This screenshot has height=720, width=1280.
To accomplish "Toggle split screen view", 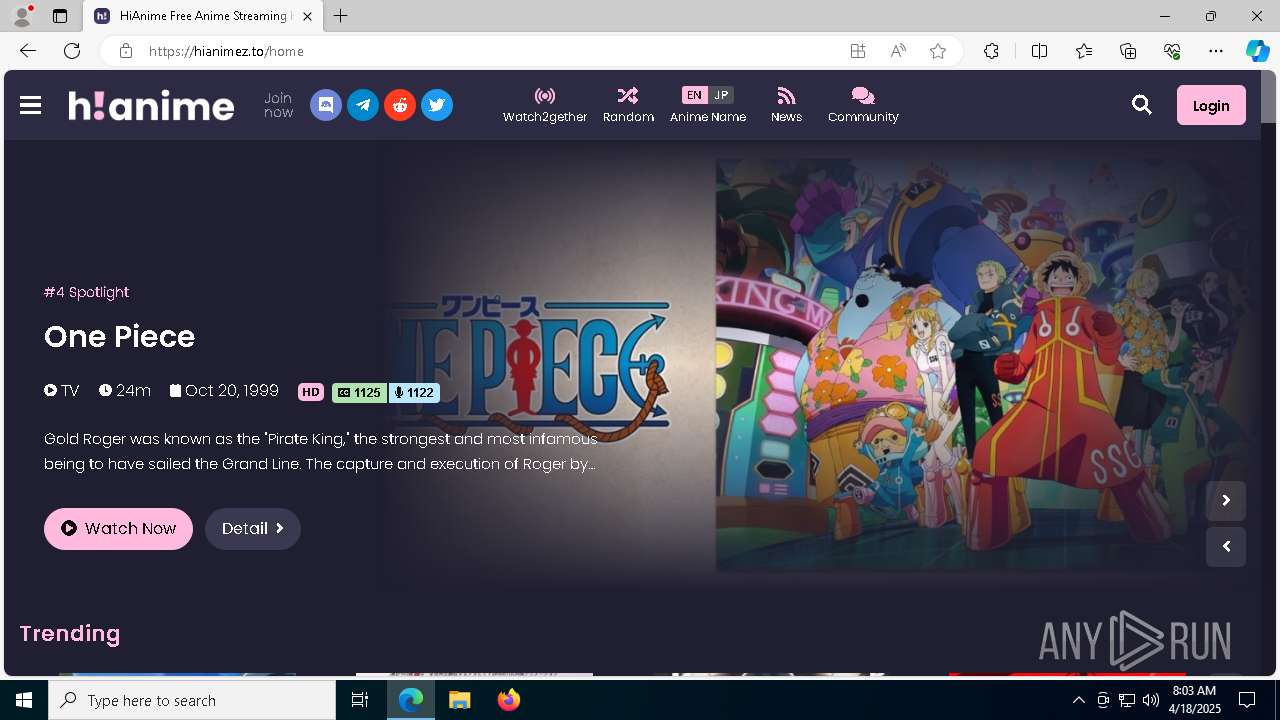I will point(1039,51).
